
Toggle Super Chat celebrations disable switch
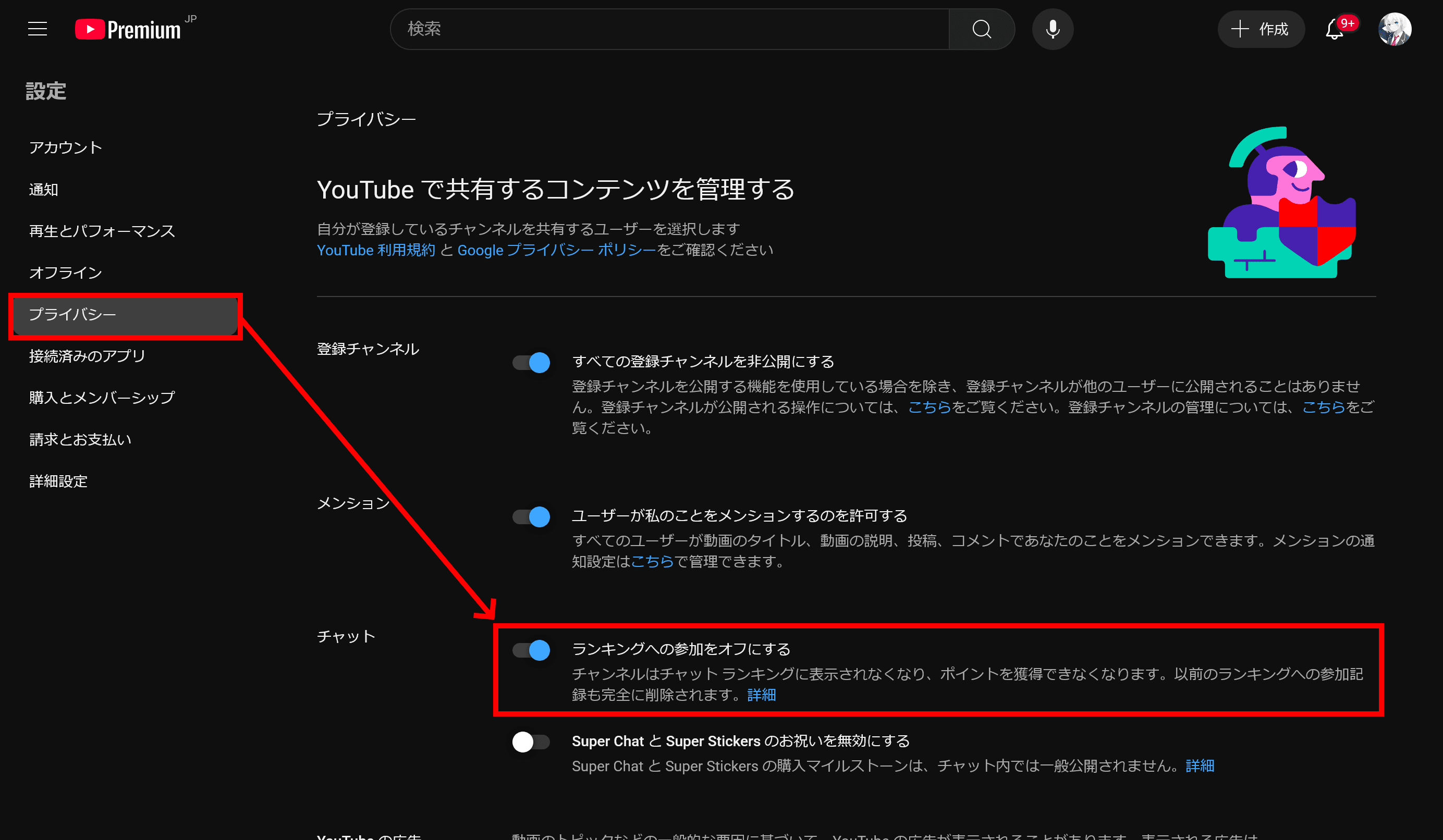click(531, 742)
